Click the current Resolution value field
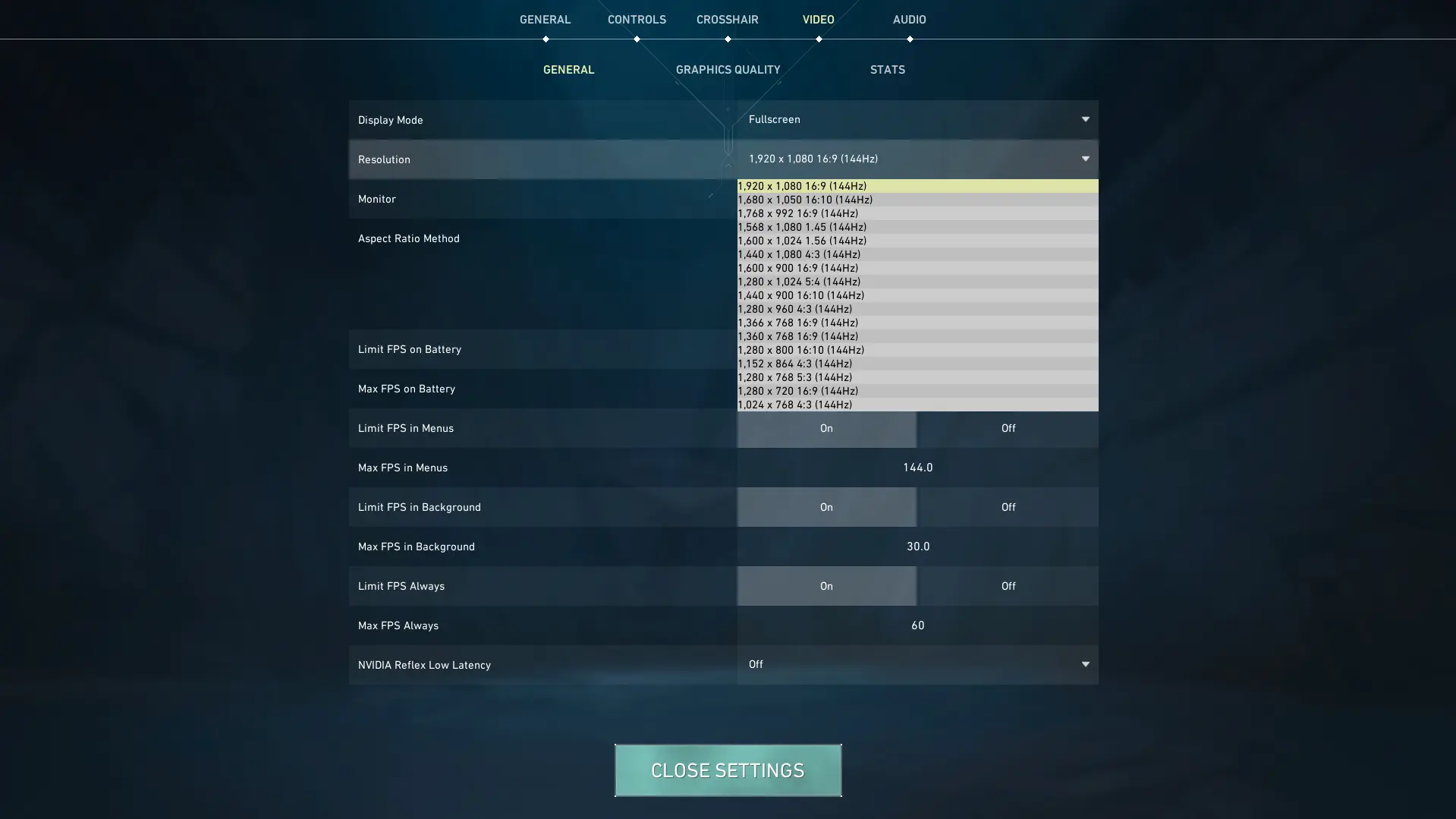Screen dimensions: 1456x819 (x=917, y=159)
